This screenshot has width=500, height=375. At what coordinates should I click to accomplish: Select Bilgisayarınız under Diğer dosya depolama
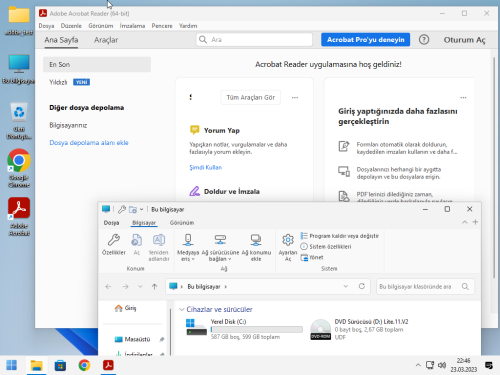point(68,125)
